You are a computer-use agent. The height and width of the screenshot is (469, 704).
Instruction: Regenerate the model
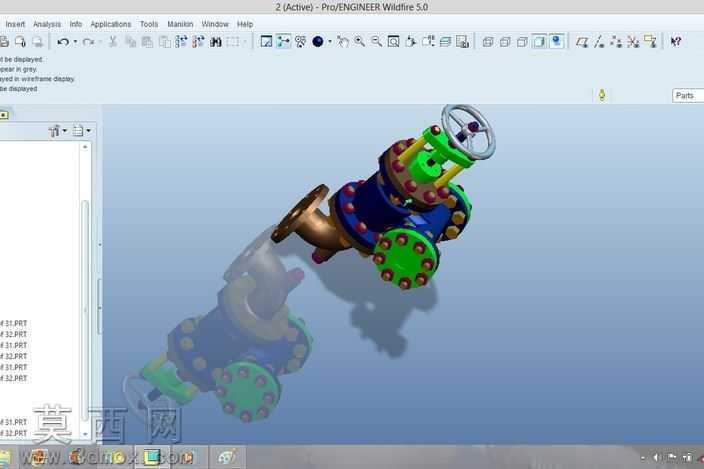coord(181,42)
